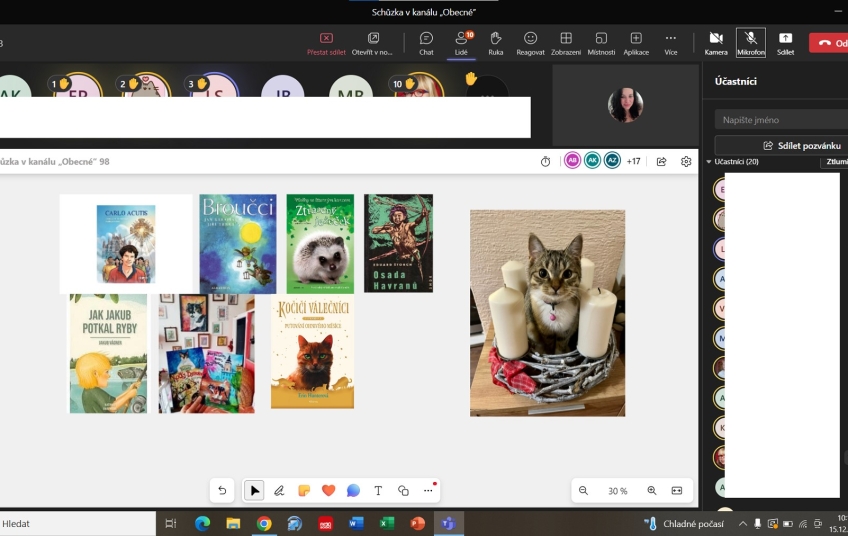Image resolution: width=848 pixels, height=536 pixels.
Task: Click the Hledat taskbar search box
Action: tap(78, 524)
